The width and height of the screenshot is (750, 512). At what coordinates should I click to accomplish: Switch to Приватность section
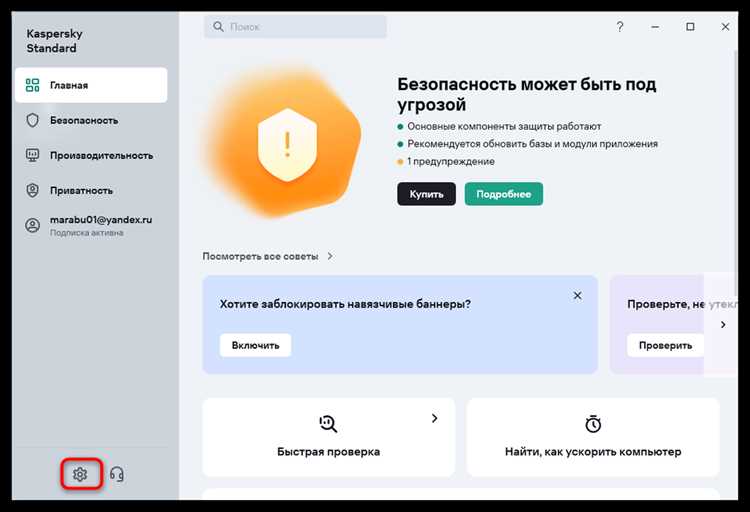[x=91, y=190]
